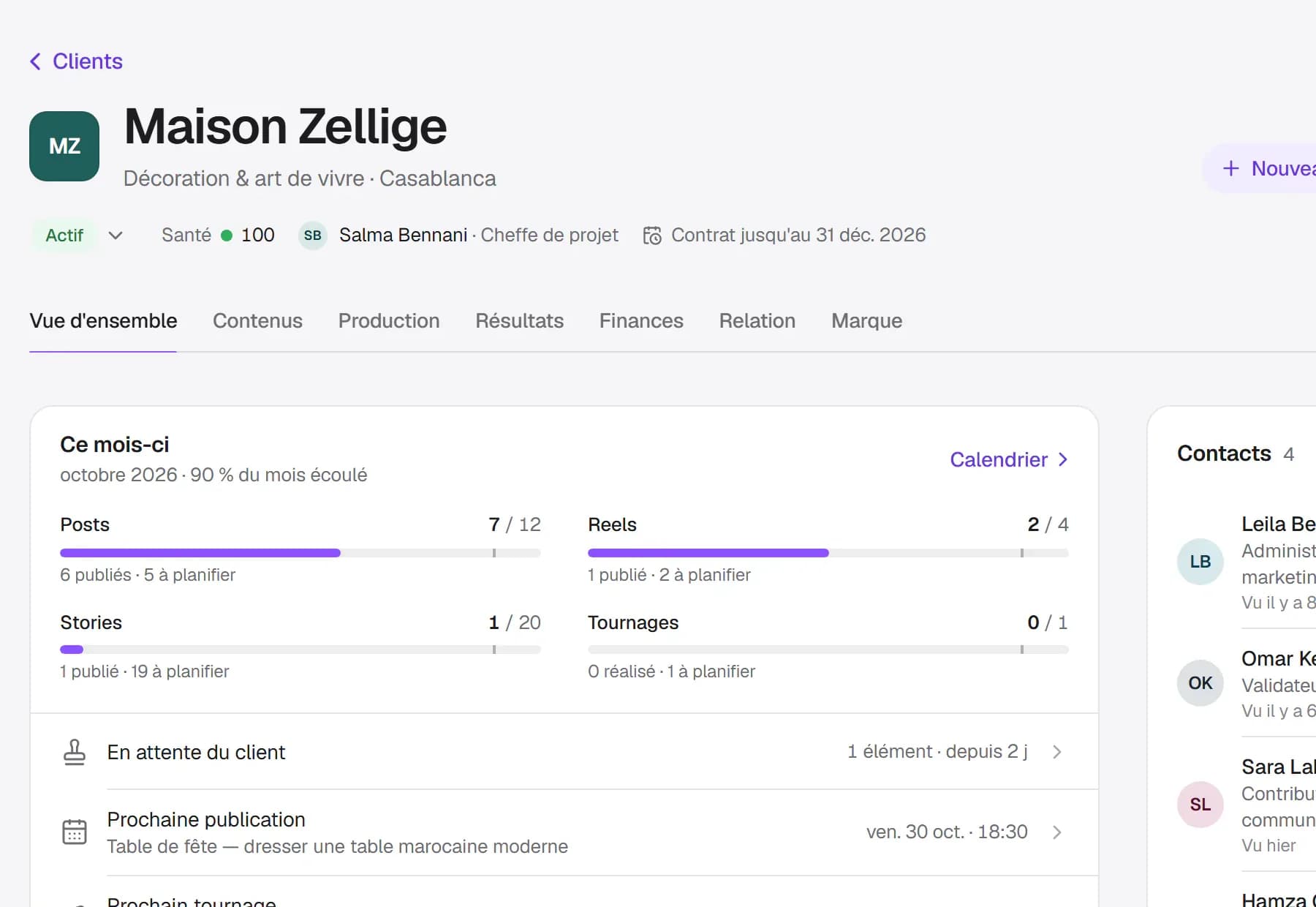
Task: Click the stamp icon for En attente du client
Action: pos(74,752)
